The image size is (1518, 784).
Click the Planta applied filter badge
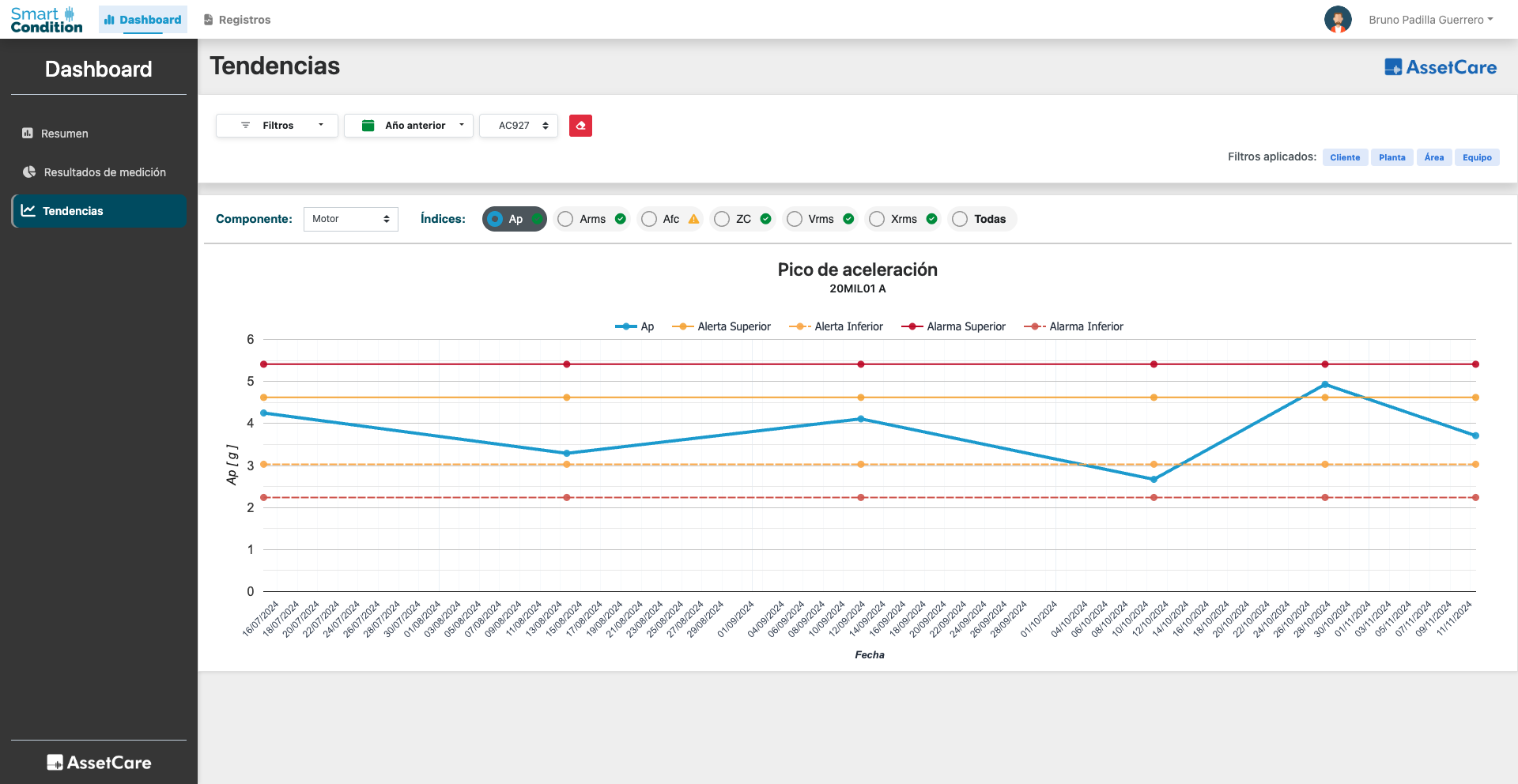click(1391, 157)
